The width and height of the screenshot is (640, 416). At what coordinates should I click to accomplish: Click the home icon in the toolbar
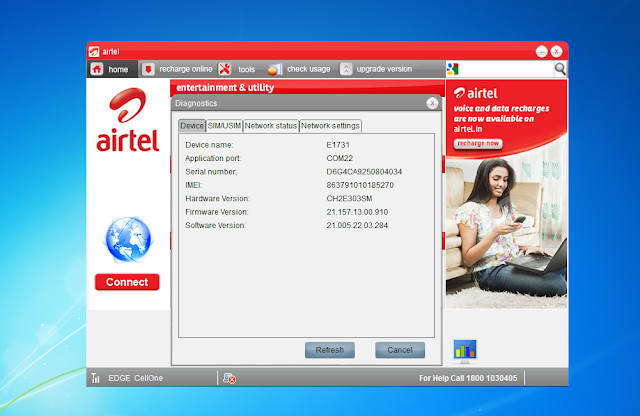coord(97,69)
